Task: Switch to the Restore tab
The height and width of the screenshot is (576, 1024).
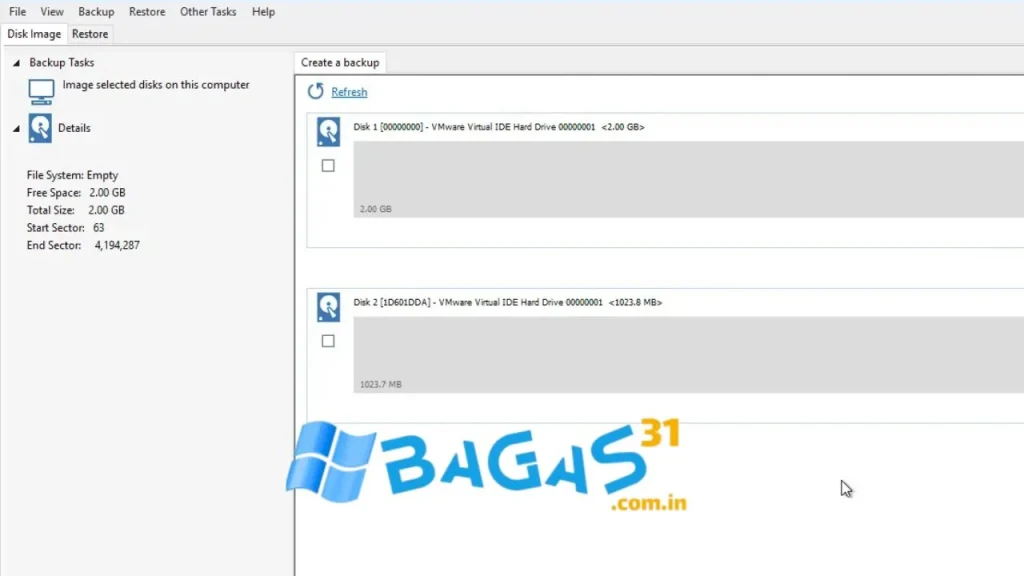Action: click(x=90, y=34)
